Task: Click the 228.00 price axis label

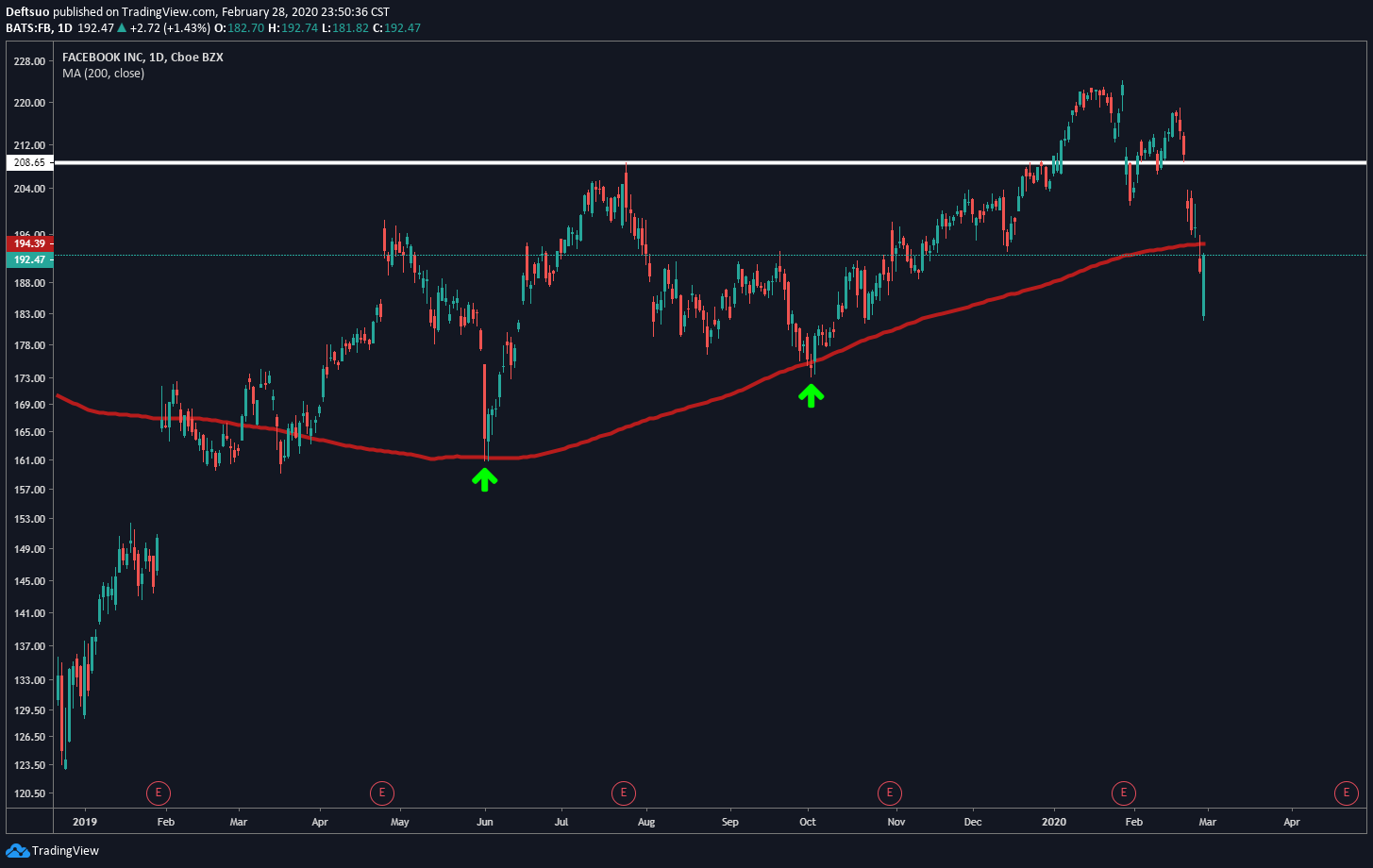Action: pos(31,61)
